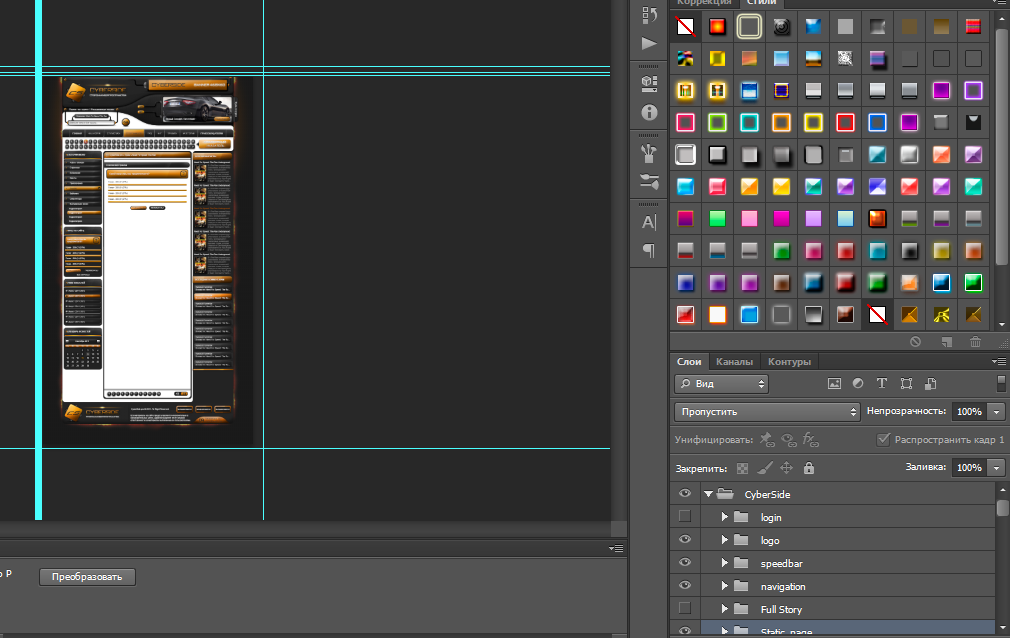Open the Вид layer filter dropdown
Image resolution: width=1010 pixels, height=638 pixels.
pyautogui.click(x=721, y=383)
